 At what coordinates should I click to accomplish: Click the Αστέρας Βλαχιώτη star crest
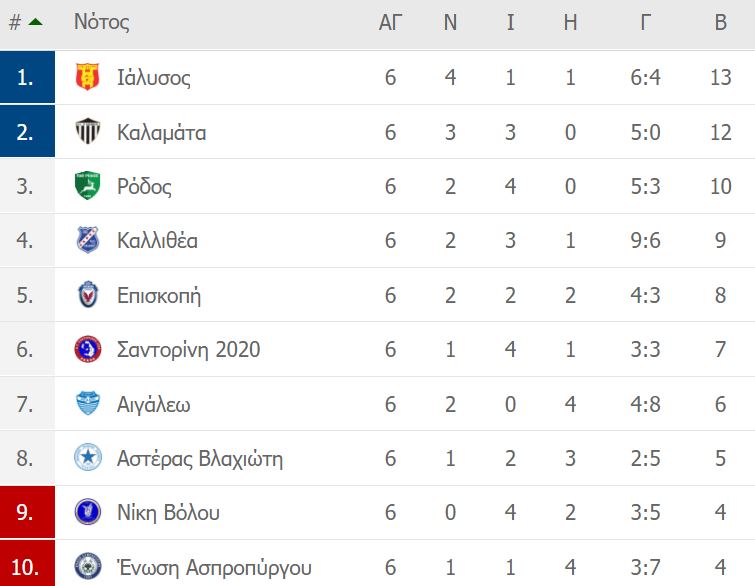coord(88,457)
